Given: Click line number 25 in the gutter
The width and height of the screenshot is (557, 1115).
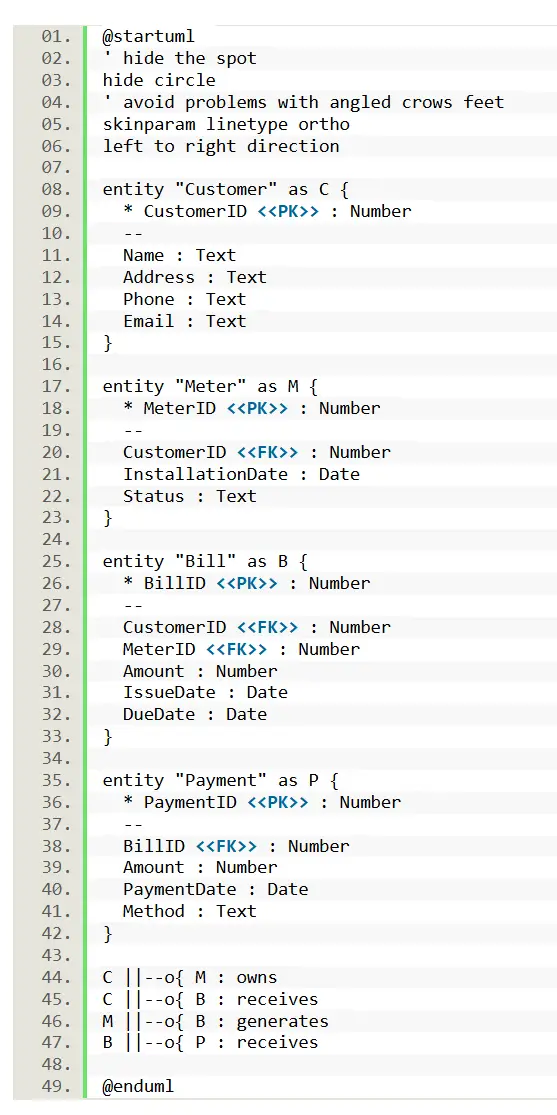Looking at the screenshot, I should pyautogui.click(x=55, y=561).
